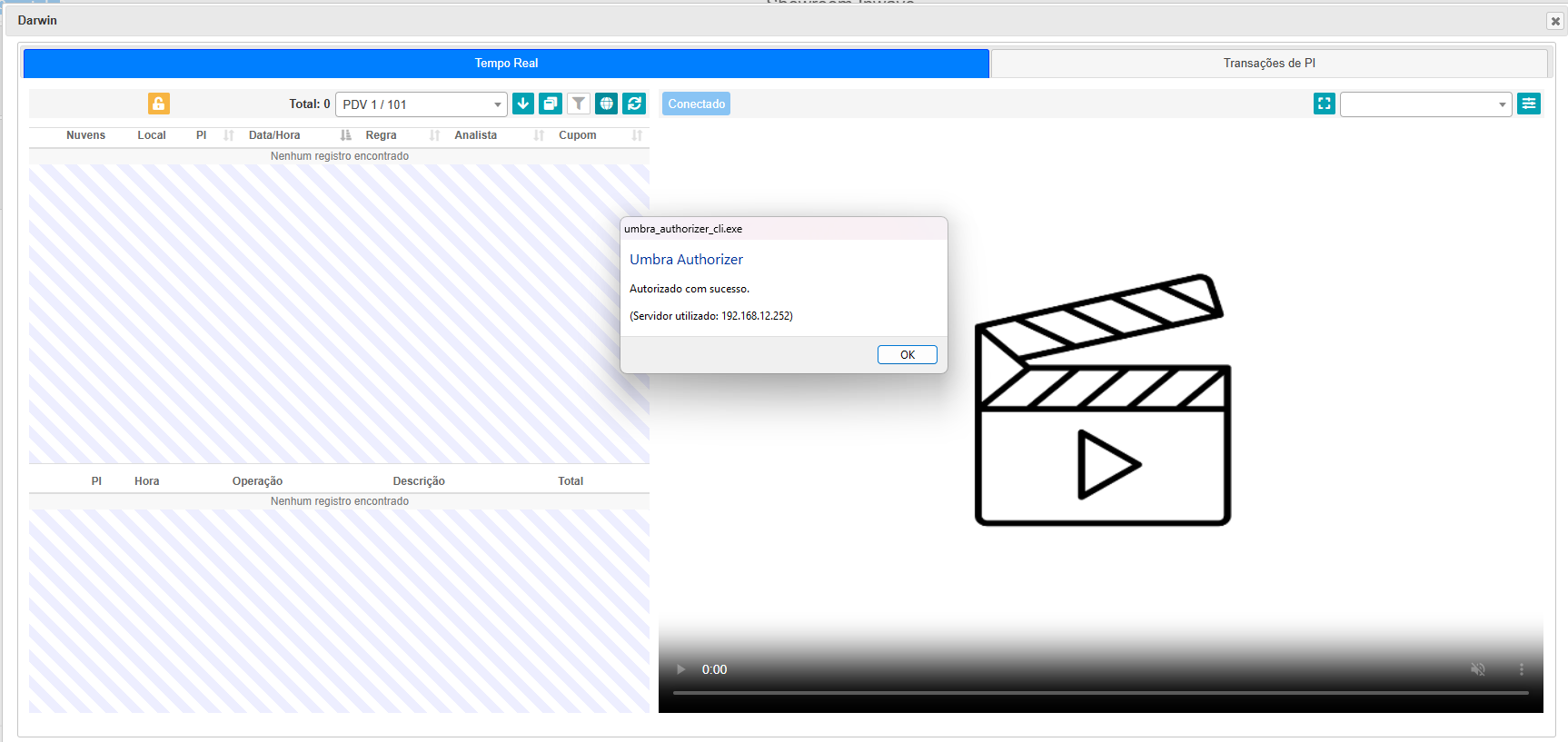The width and height of the screenshot is (1568, 742).
Task: Click the stacked windows copy icon
Action: point(551,104)
